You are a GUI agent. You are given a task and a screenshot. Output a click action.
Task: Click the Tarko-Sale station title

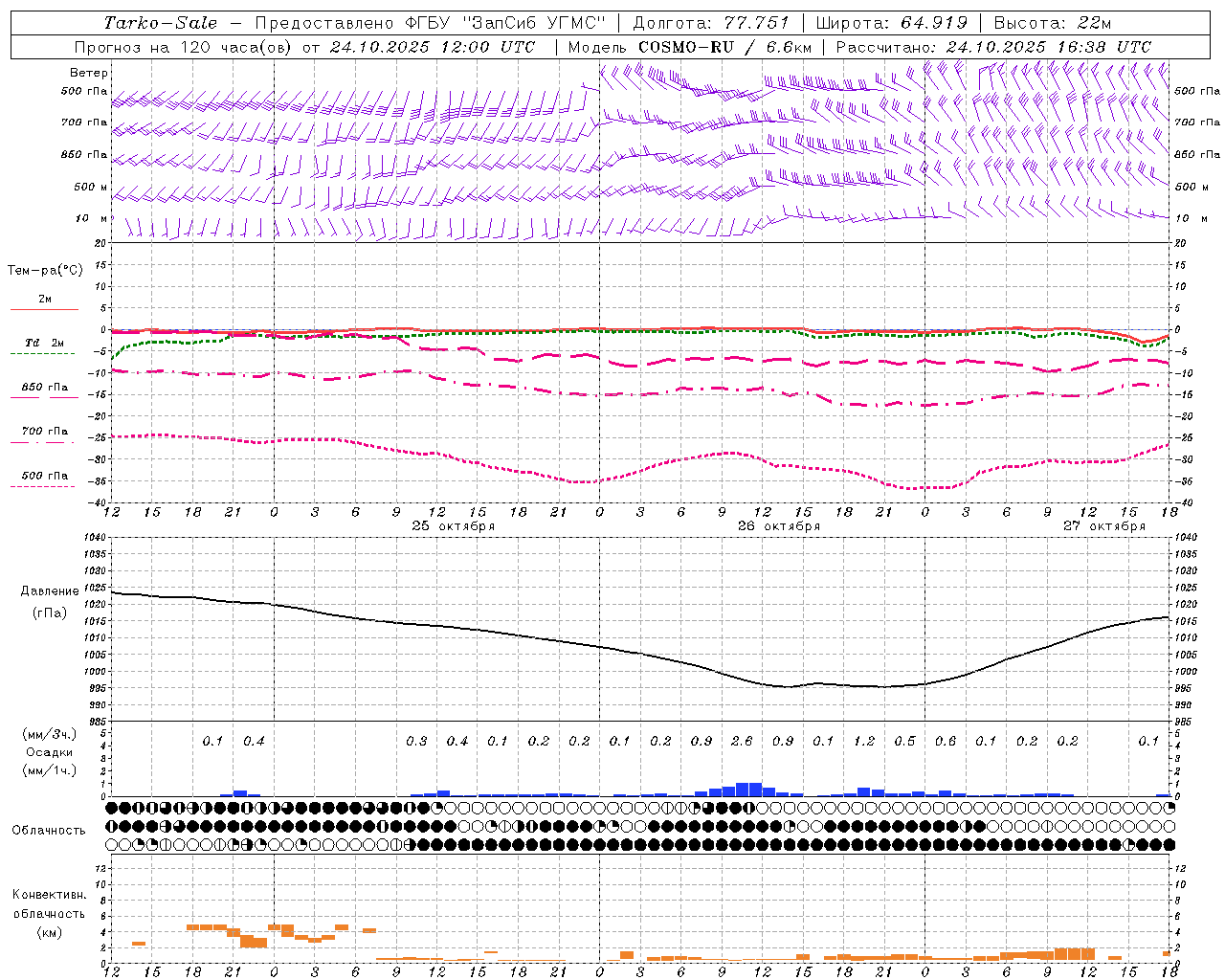(x=161, y=23)
